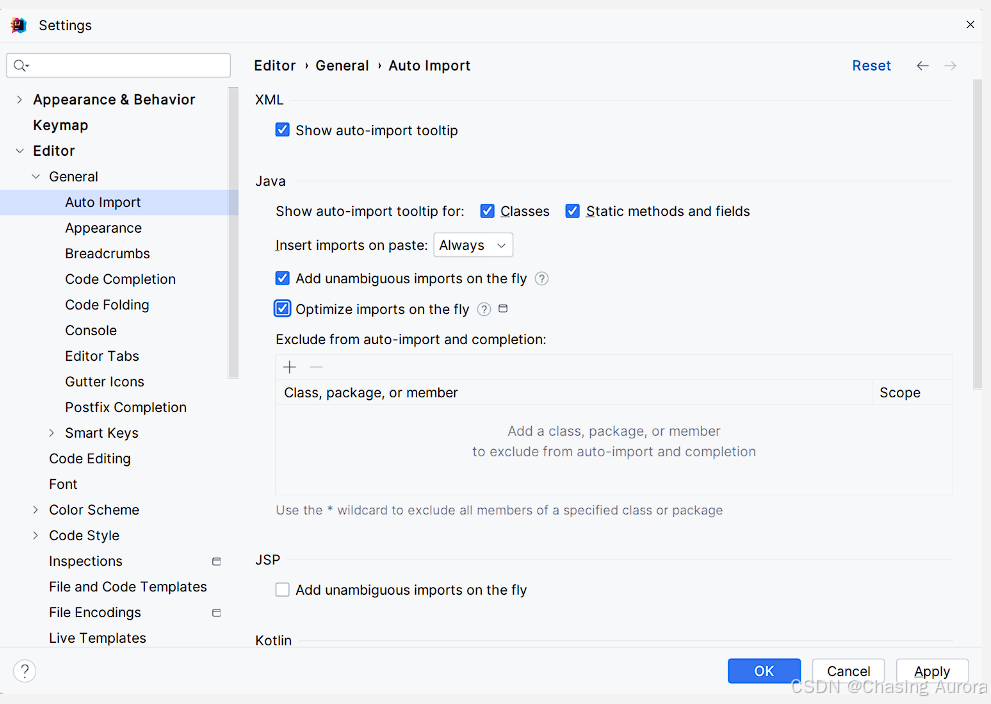The image size is (991, 704).
Task: Click help icon beside Optimize imports
Action: (x=483, y=309)
